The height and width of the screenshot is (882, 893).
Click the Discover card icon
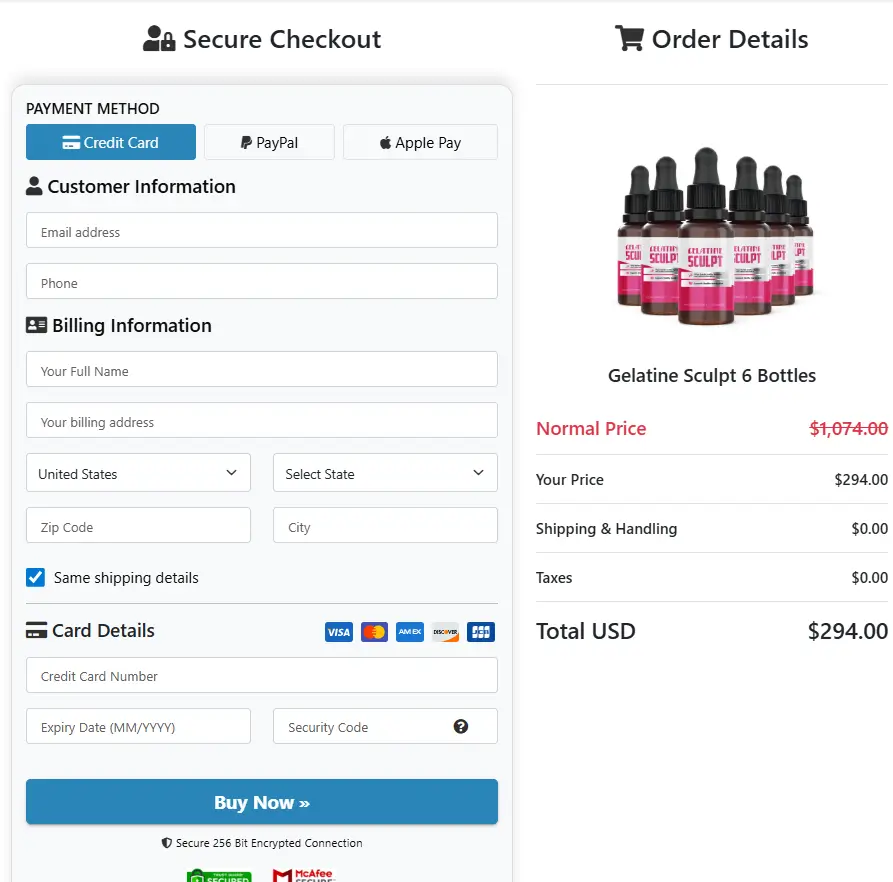445,632
